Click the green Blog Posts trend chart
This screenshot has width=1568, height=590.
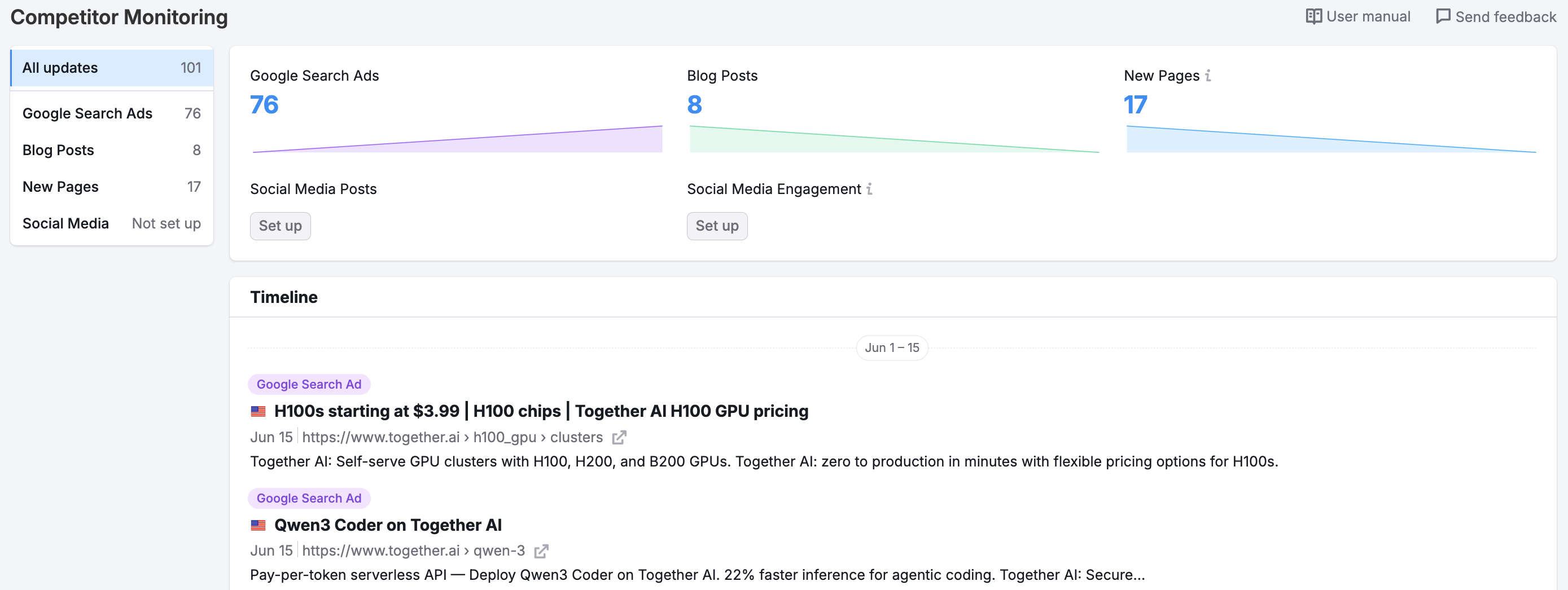pos(894,139)
